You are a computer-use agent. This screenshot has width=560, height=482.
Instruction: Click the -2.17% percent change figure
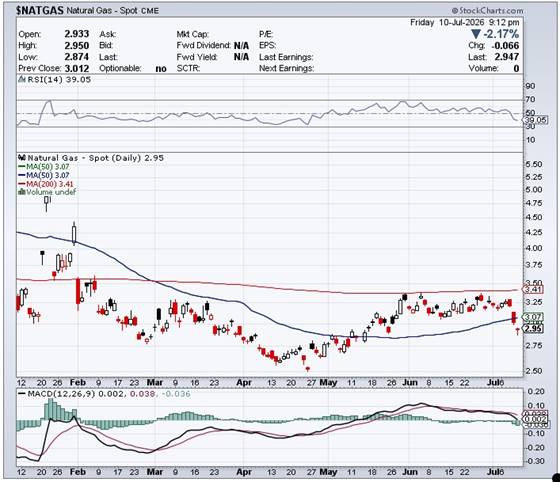[x=501, y=34]
